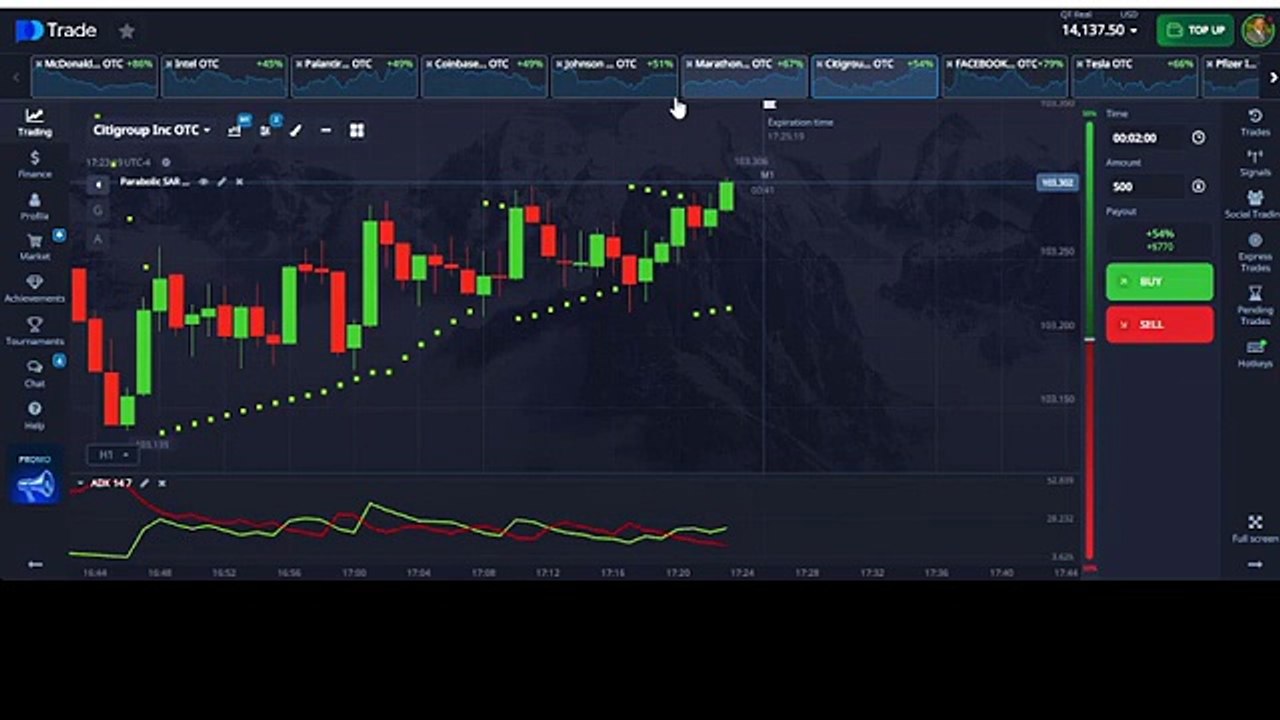
Task: Enter Full screen mode
Action: tap(1255, 529)
